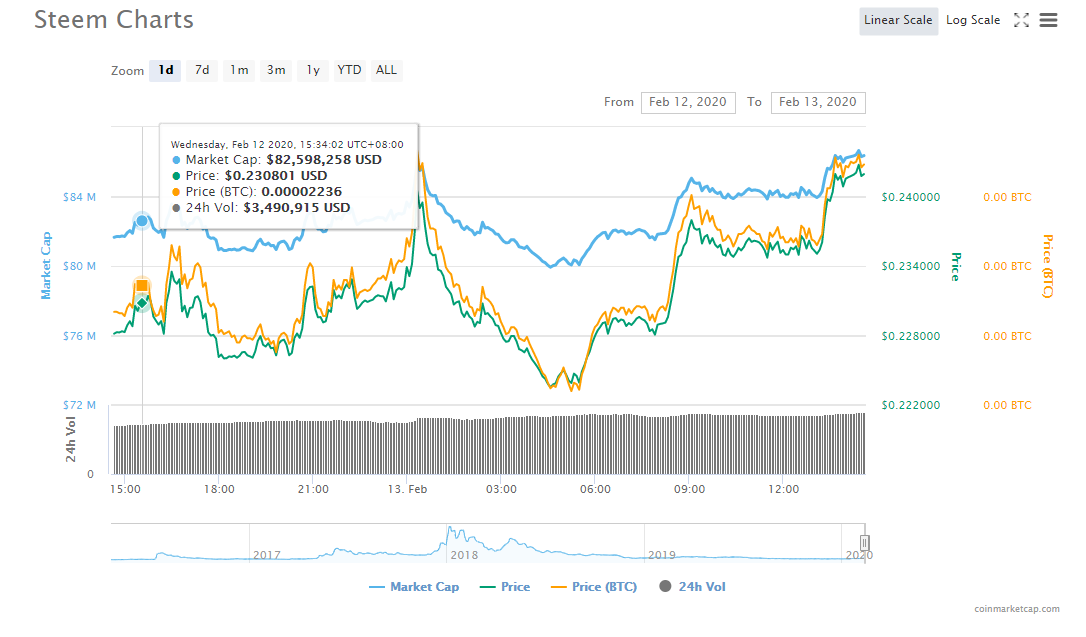Toggle Price (BTC) series in legend

click(x=594, y=587)
